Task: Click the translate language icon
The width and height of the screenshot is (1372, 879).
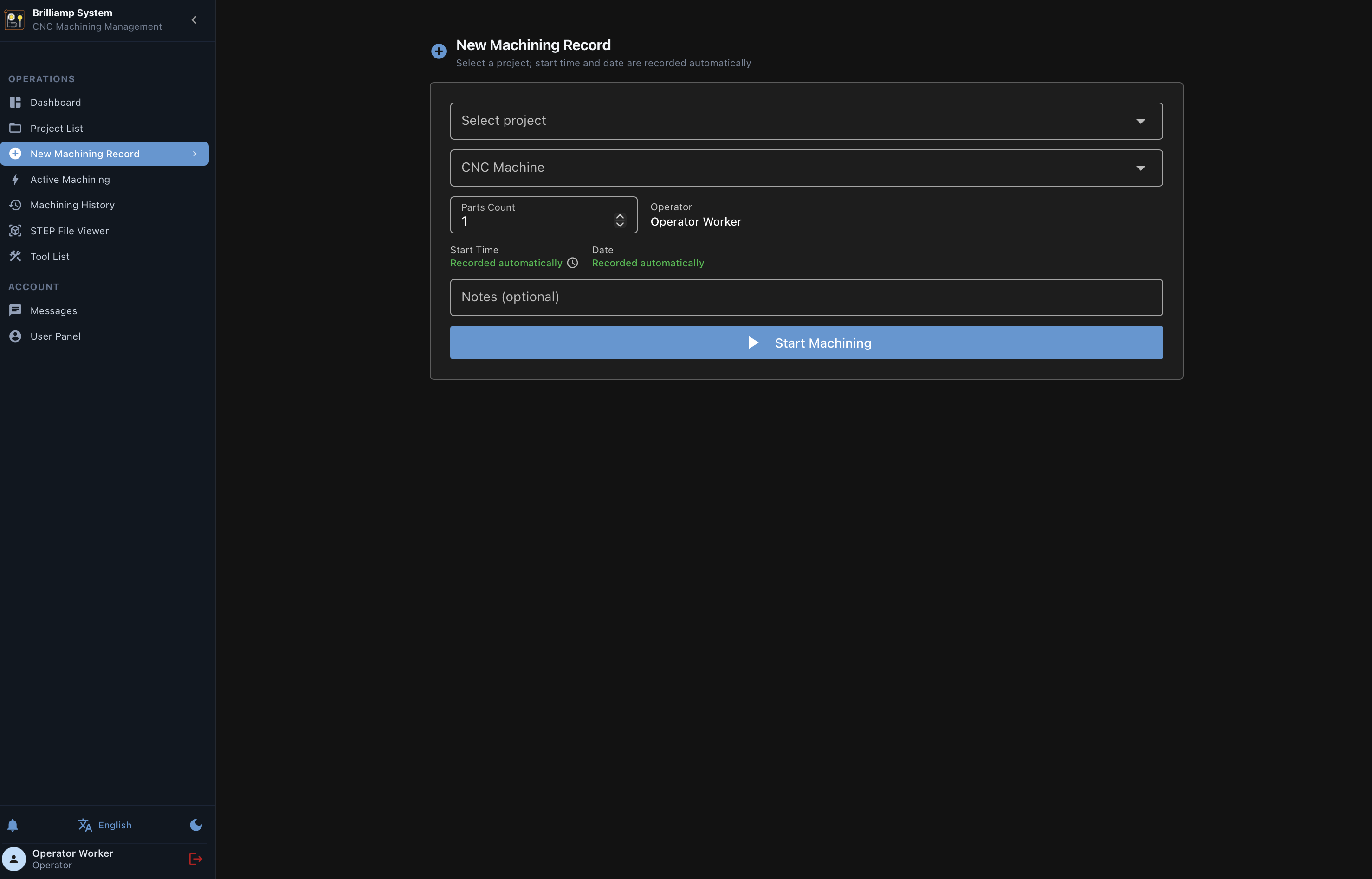Action: (x=84, y=825)
